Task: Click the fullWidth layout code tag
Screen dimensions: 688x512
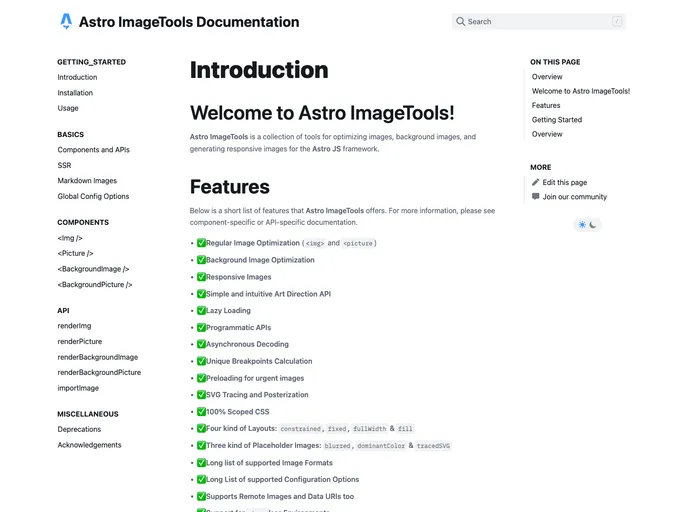Action: tap(369, 429)
